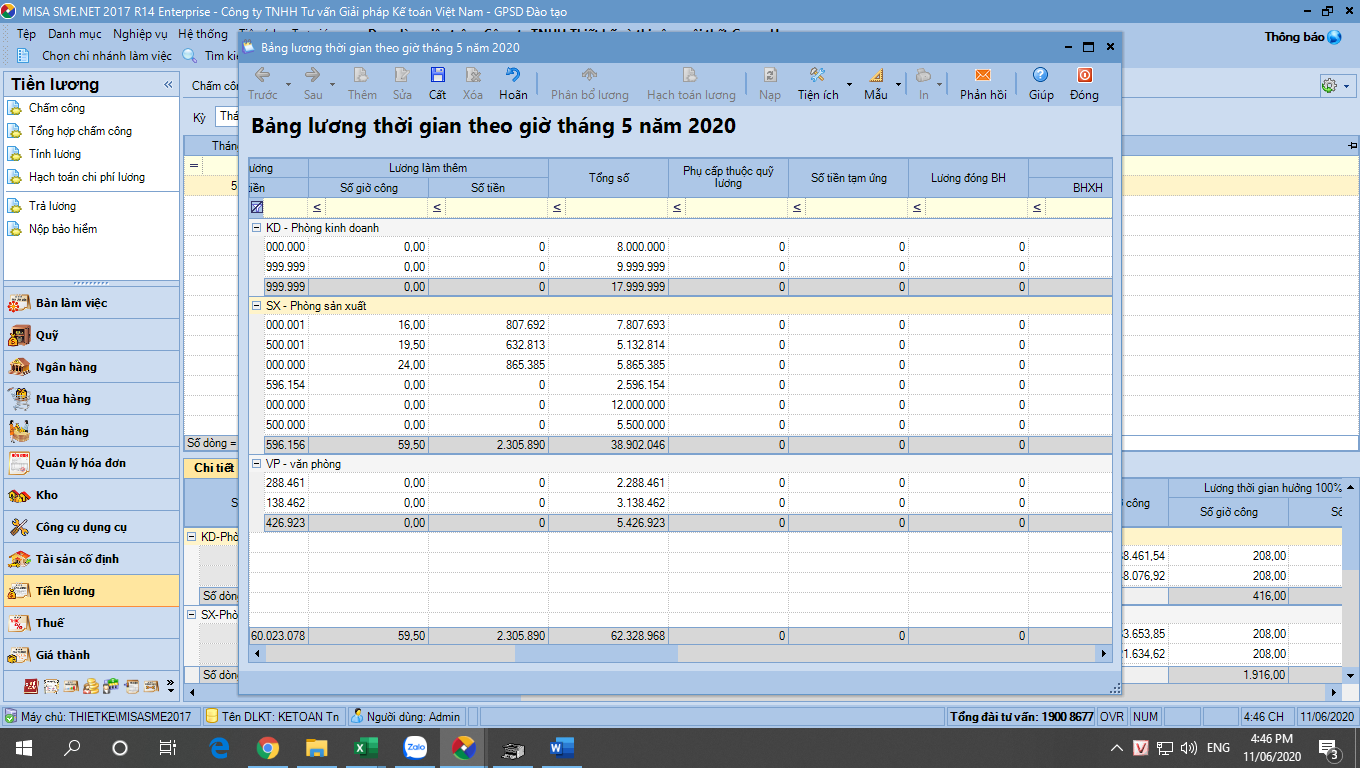Viewport: 1360px width, 768px height.
Task: Click the Giúp help icon
Action: pyautogui.click(x=1040, y=76)
